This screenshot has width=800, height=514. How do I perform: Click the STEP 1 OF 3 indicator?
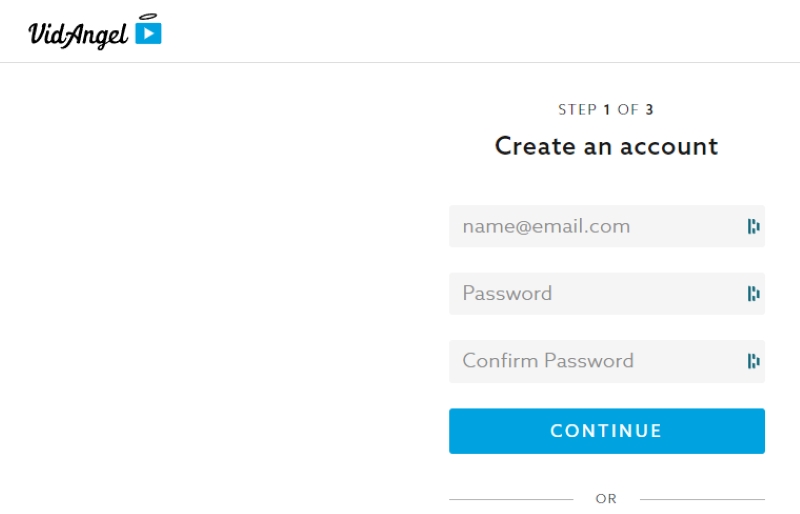tap(606, 110)
